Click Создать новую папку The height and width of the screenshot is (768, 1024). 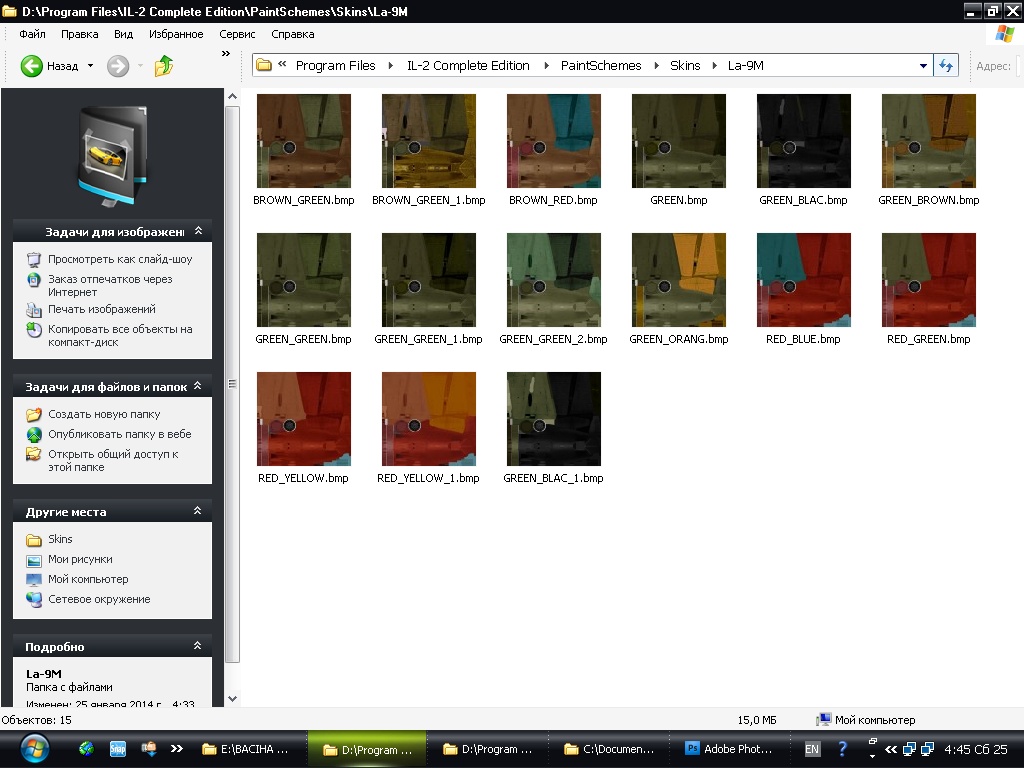[104, 414]
